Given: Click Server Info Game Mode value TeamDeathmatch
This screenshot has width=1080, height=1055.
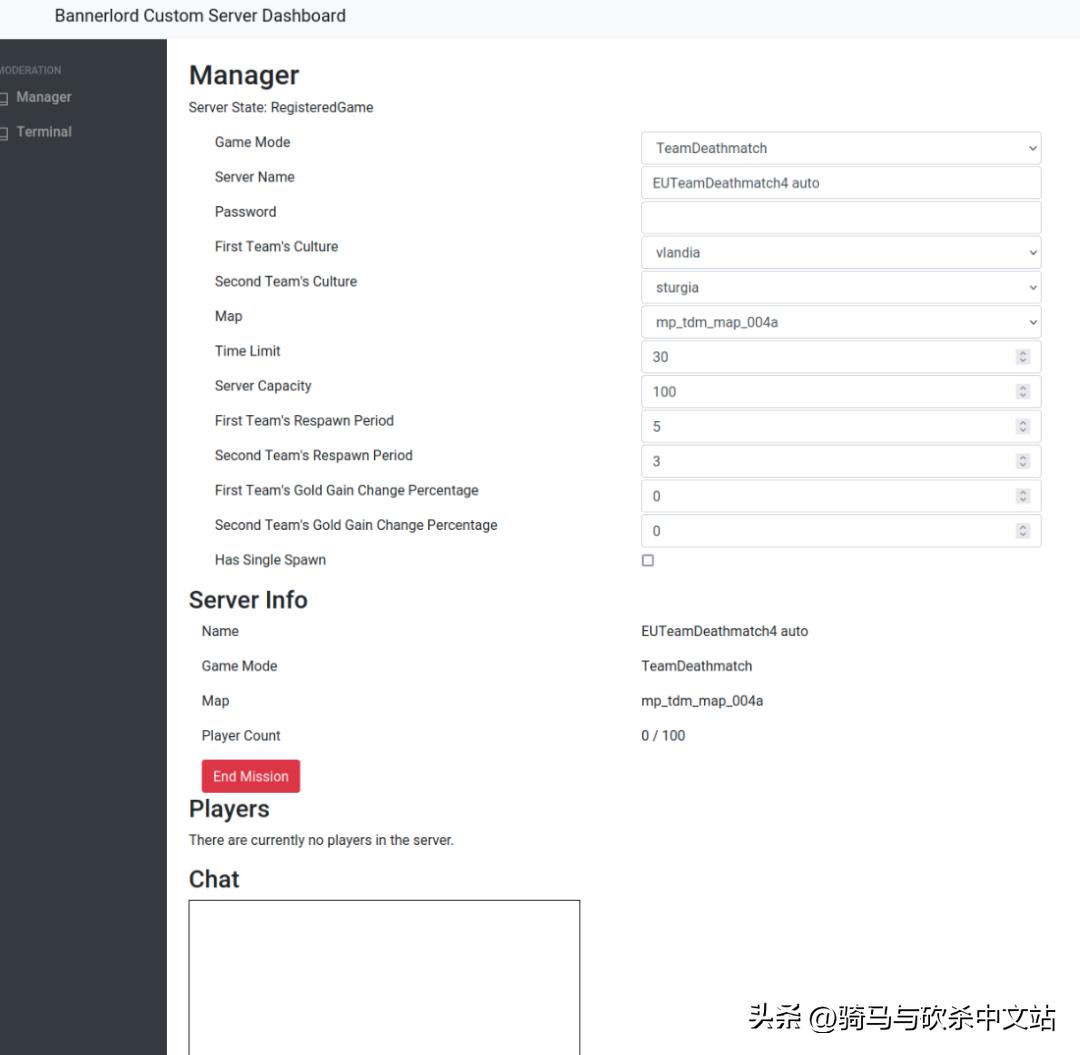Looking at the screenshot, I should [x=696, y=666].
